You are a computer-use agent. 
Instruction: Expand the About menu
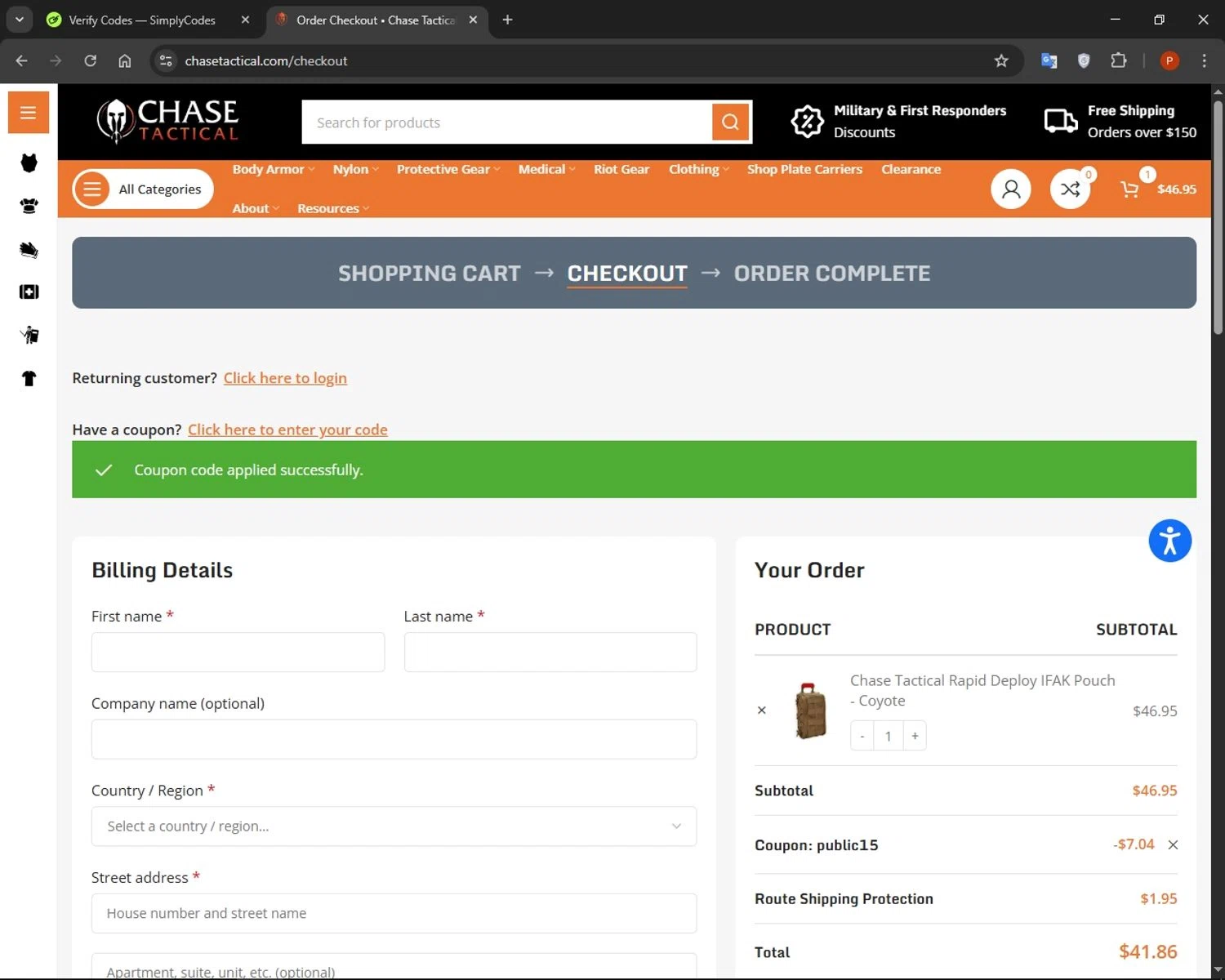tap(256, 208)
